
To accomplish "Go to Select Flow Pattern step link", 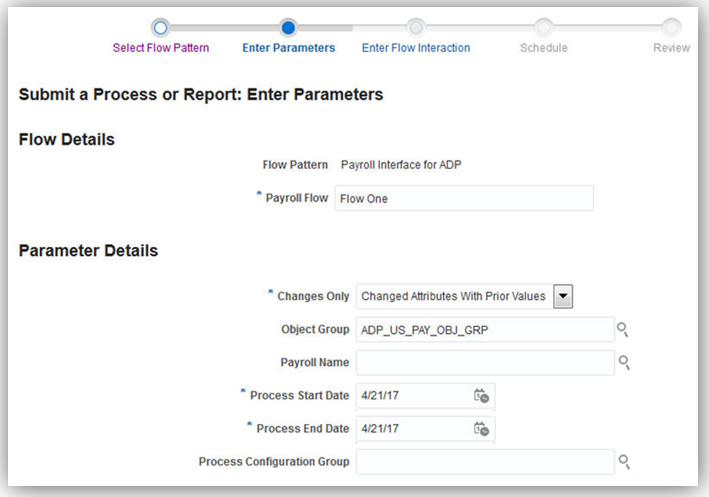I will tap(161, 48).
